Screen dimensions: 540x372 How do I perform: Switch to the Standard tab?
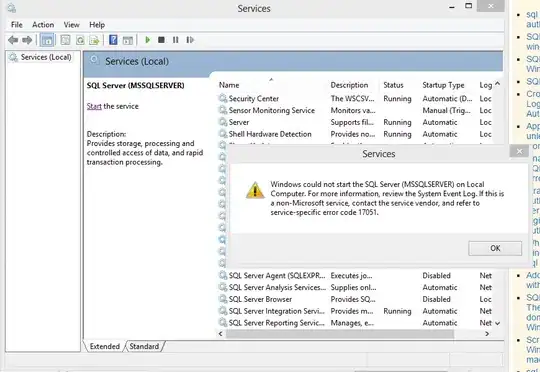click(x=144, y=346)
